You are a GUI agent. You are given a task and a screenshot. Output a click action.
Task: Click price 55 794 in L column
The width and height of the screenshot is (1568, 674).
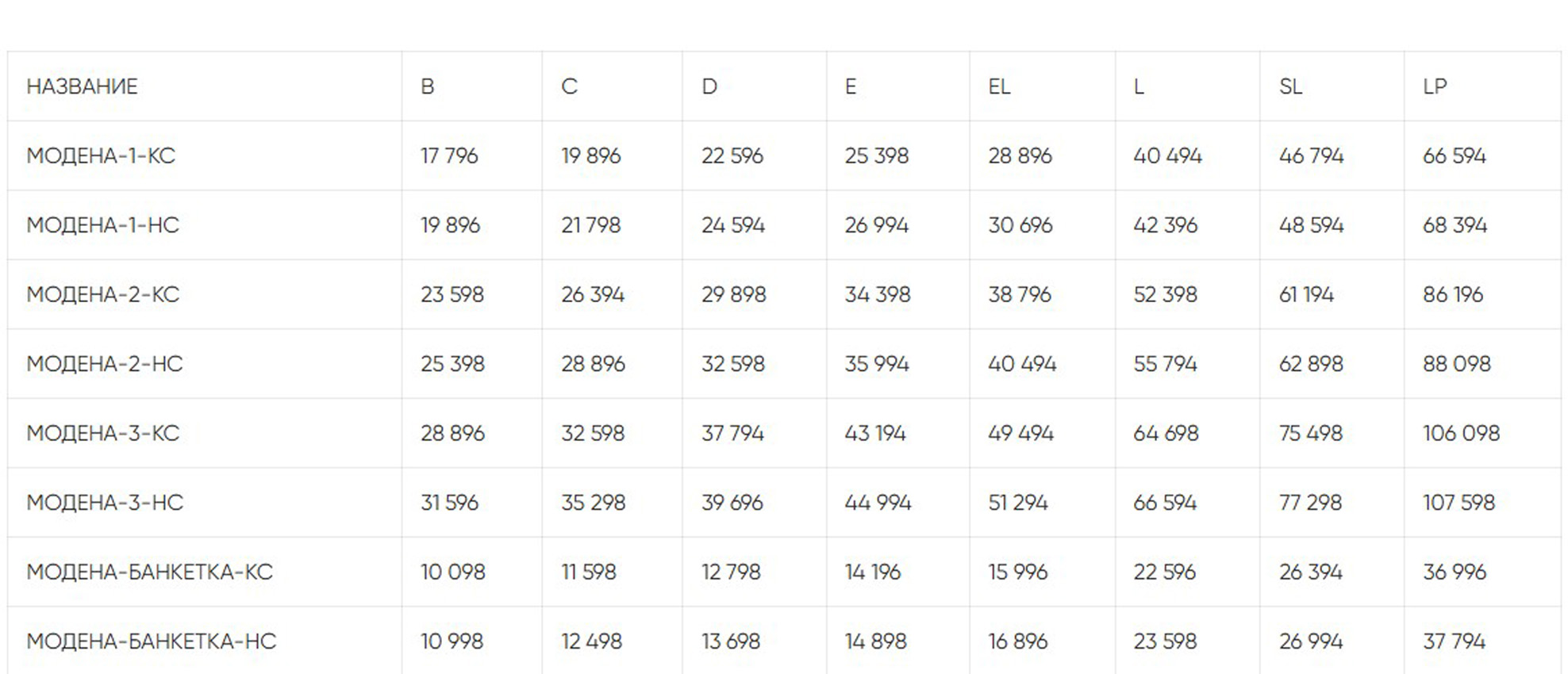(x=1165, y=364)
